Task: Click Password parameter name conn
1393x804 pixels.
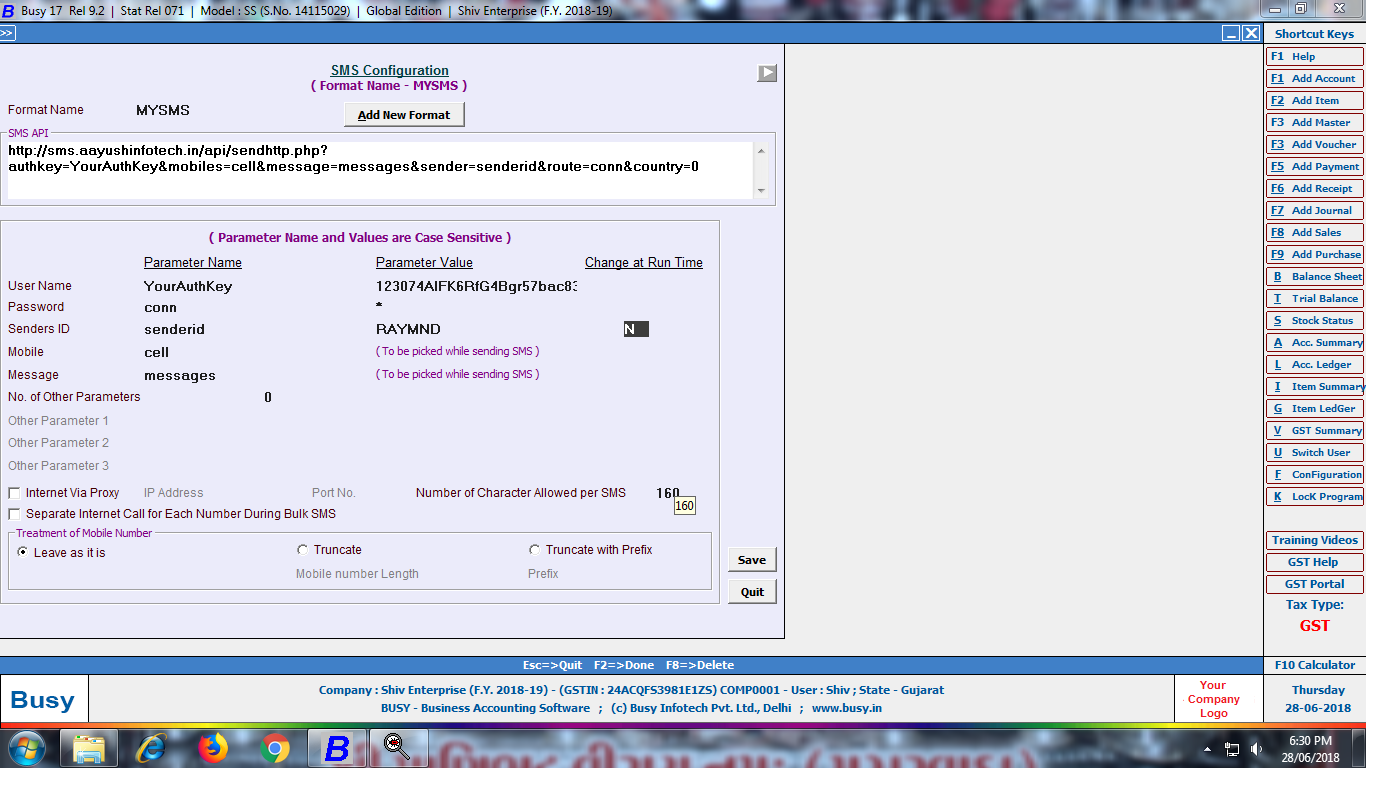Action: coord(160,308)
